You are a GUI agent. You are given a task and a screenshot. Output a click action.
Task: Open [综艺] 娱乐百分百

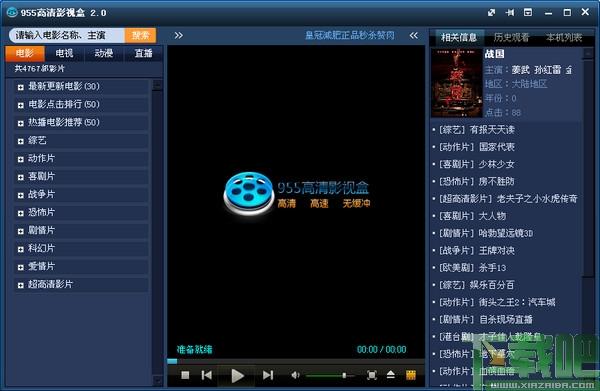(476, 285)
